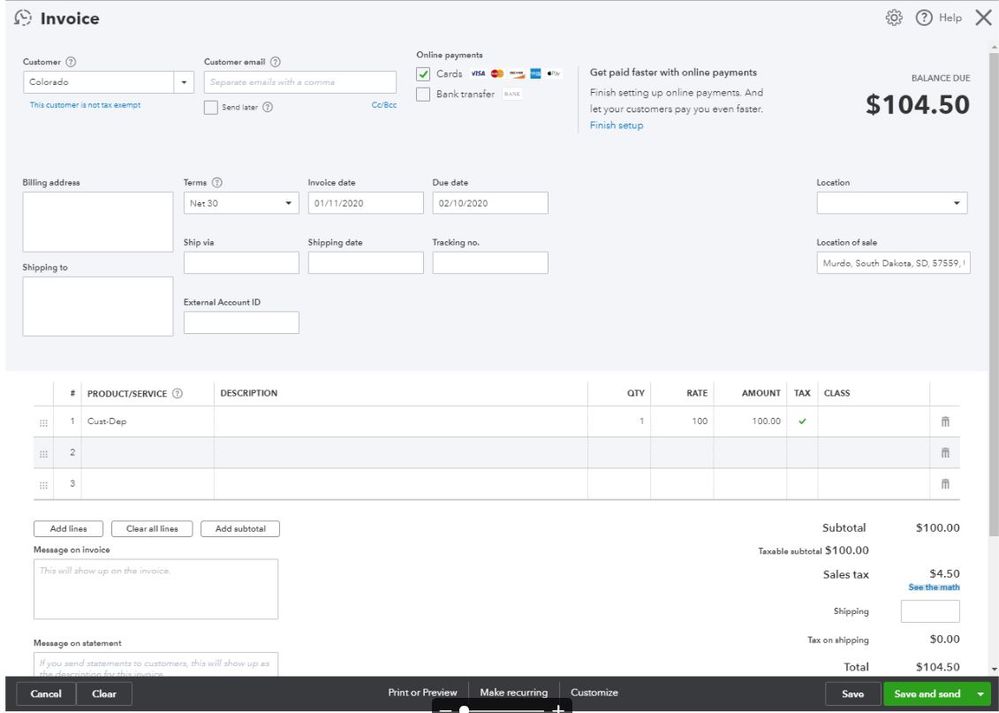Screen dimensions: 999x713
Task: Grab the drag handle of line 3
Action: (43, 486)
